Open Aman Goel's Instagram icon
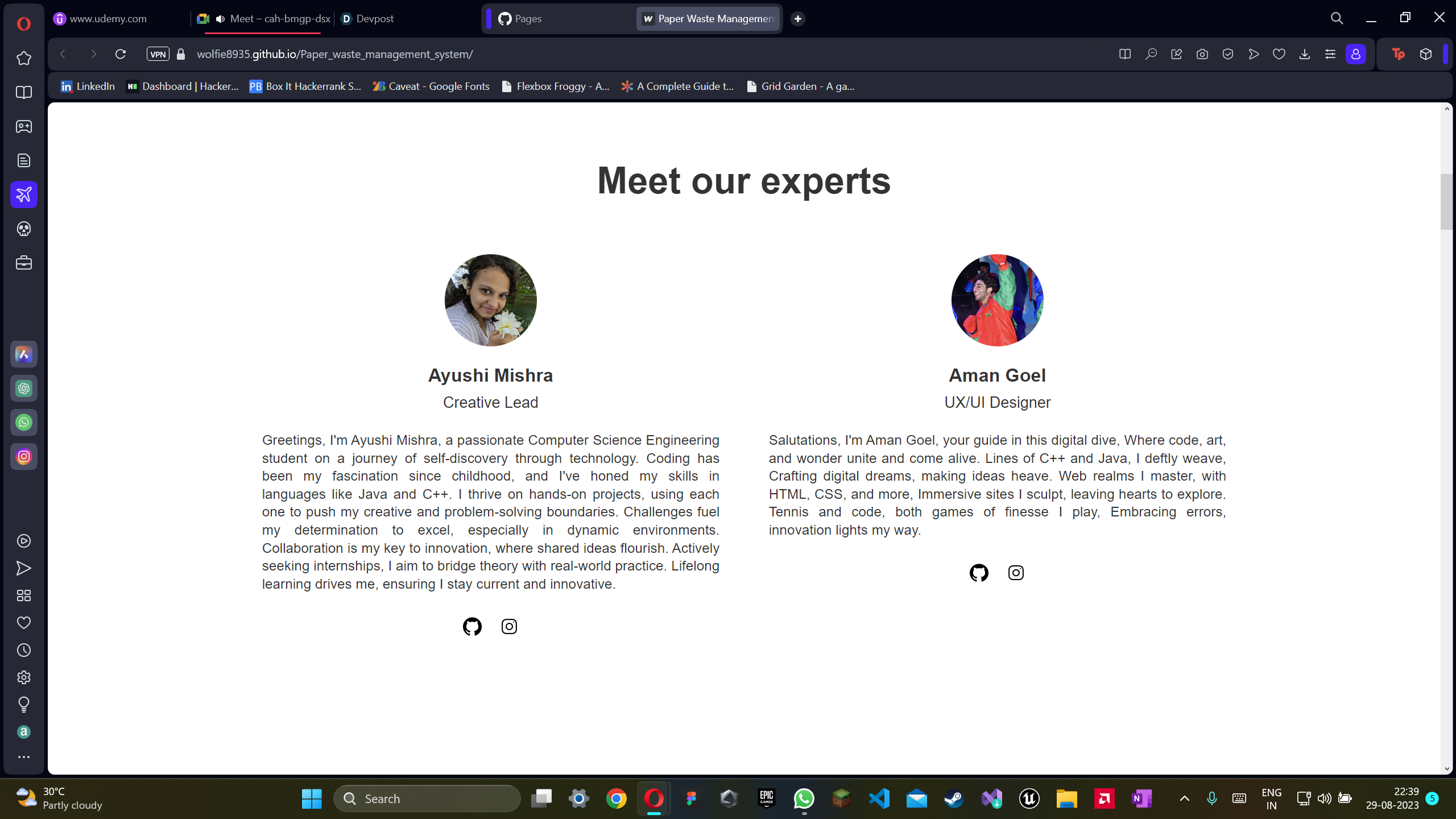Image resolution: width=1456 pixels, height=819 pixels. click(x=1016, y=573)
